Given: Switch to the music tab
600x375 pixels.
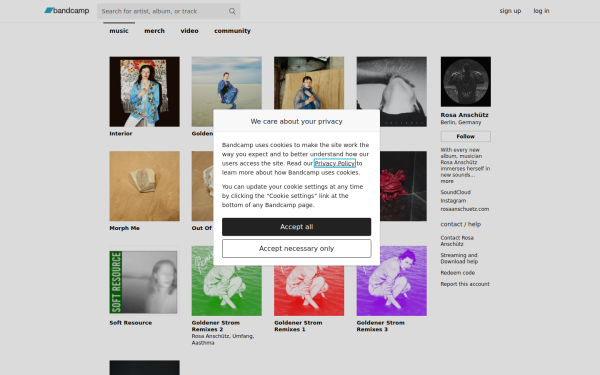Looking at the screenshot, I should tap(119, 31).
